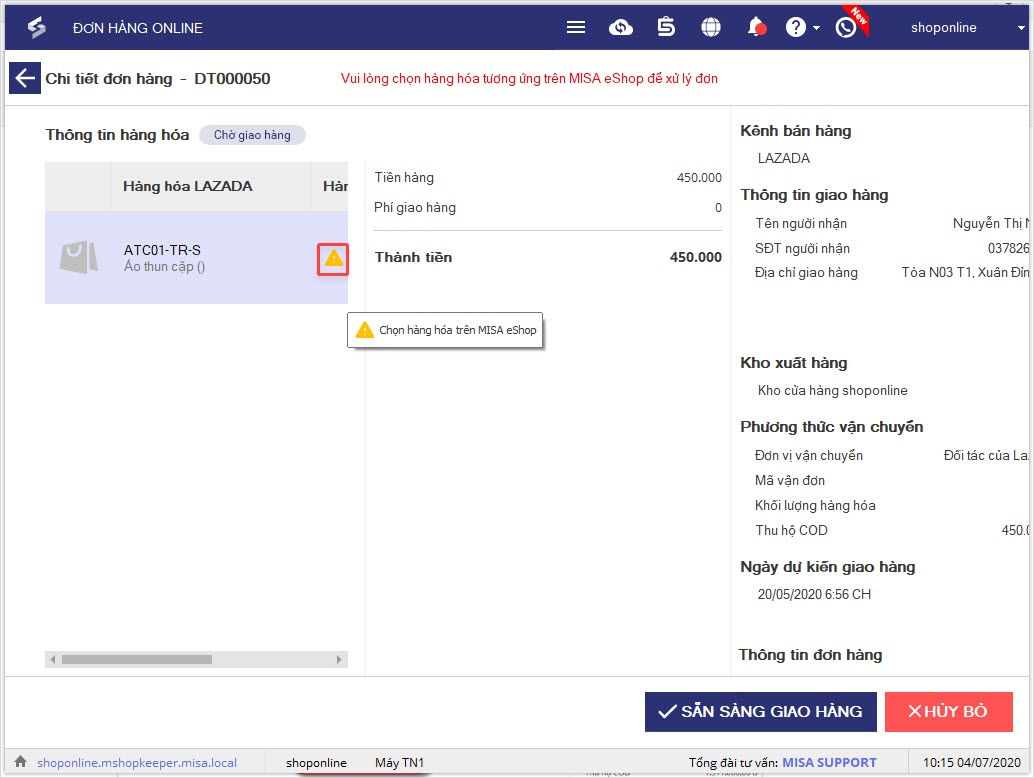Click the warning triangle on ATC01-TR-S row

pyautogui.click(x=333, y=259)
